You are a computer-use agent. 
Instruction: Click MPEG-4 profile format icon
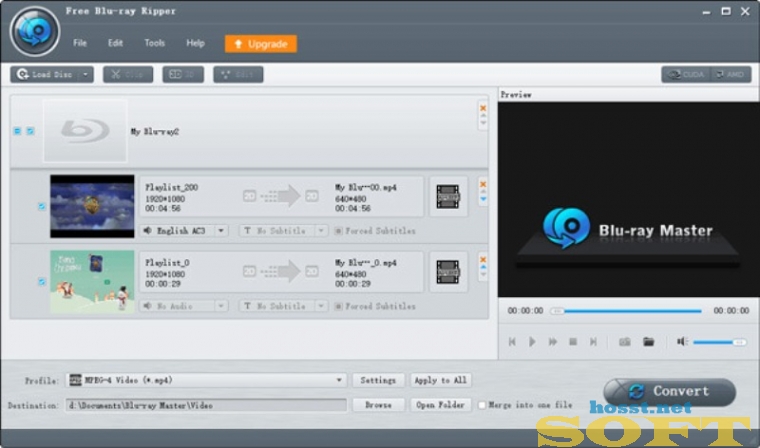[75, 380]
